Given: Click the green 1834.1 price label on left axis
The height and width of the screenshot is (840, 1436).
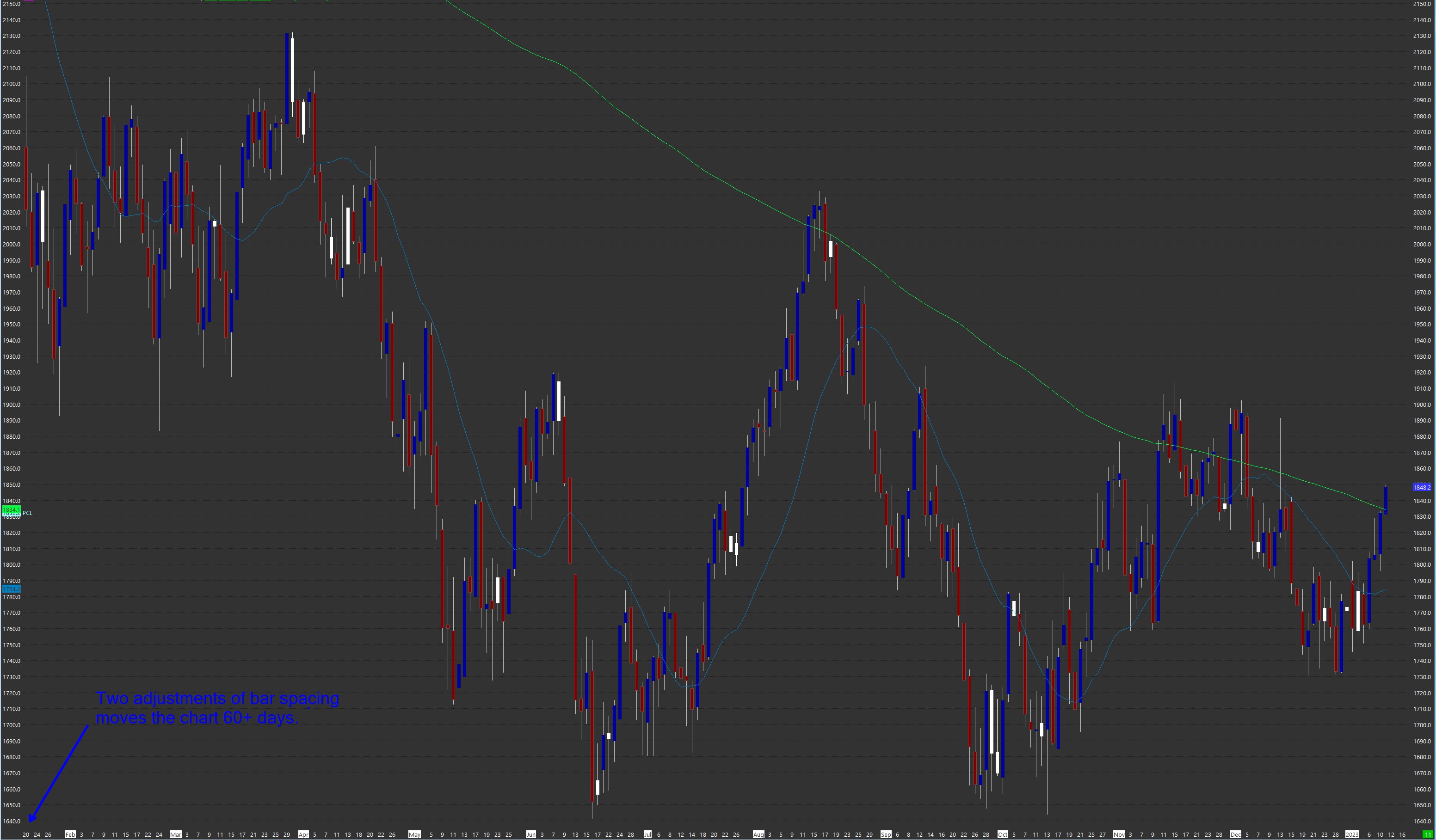Looking at the screenshot, I should point(12,509).
